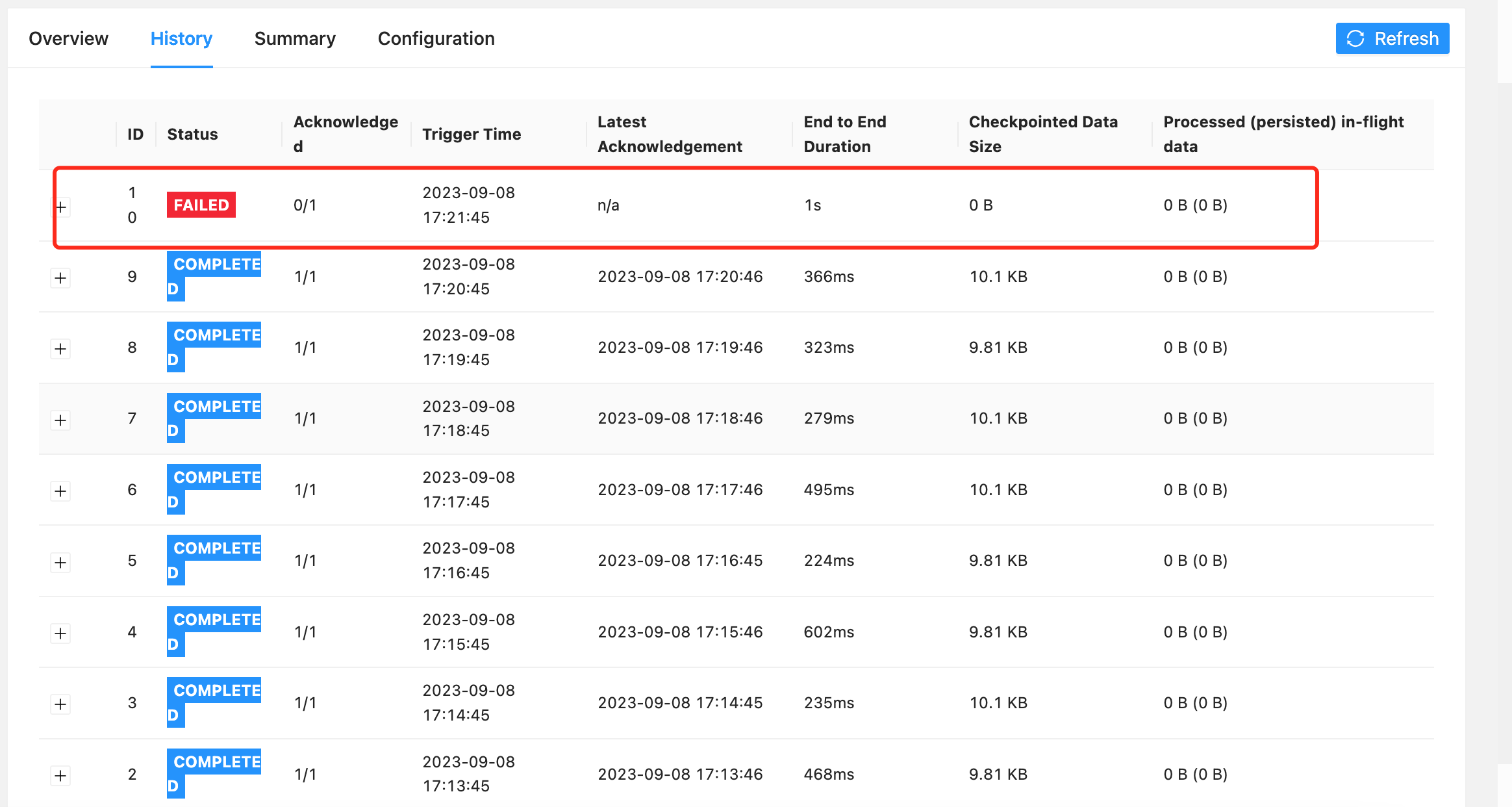Click the 0/1 acknowledged value
1512x807 pixels.
click(x=305, y=205)
